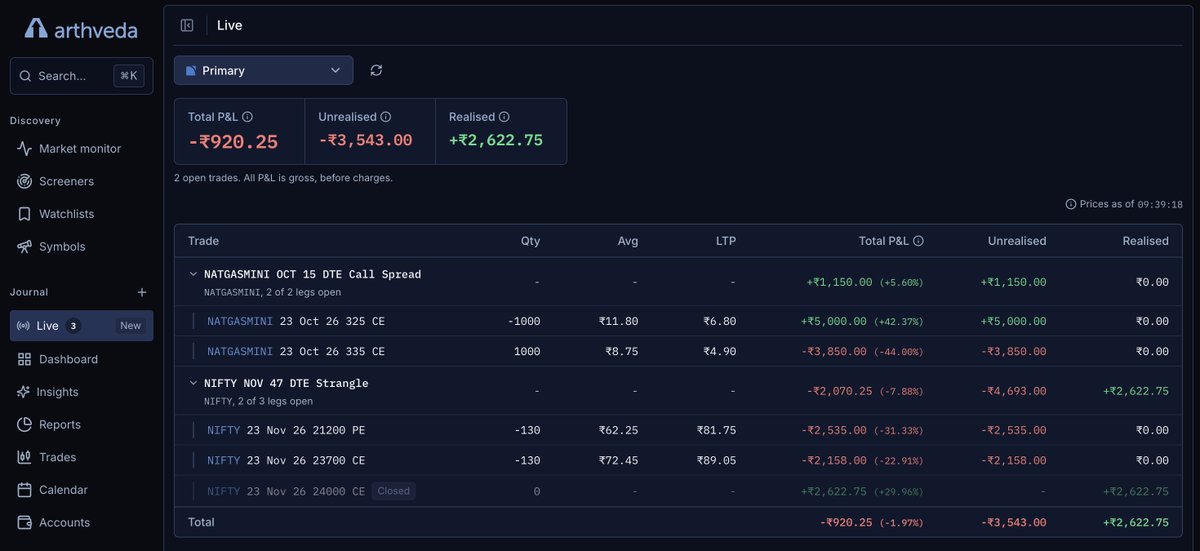Click the Dashboard grid icon
Image resolution: width=1200 pixels, height=551 pixels.
(x=25, y=359)
